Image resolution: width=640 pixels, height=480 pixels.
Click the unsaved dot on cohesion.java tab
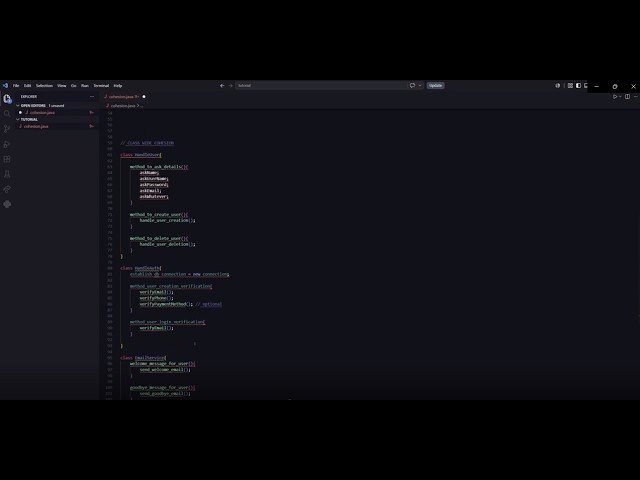[144, 97]
